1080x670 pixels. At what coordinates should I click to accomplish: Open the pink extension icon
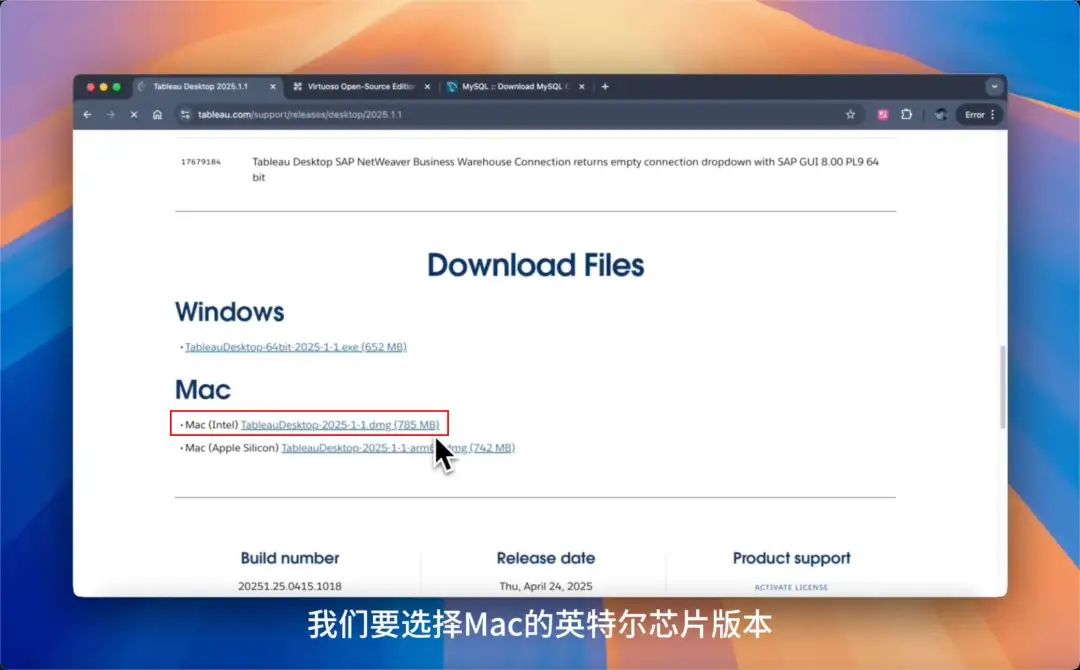883,115
